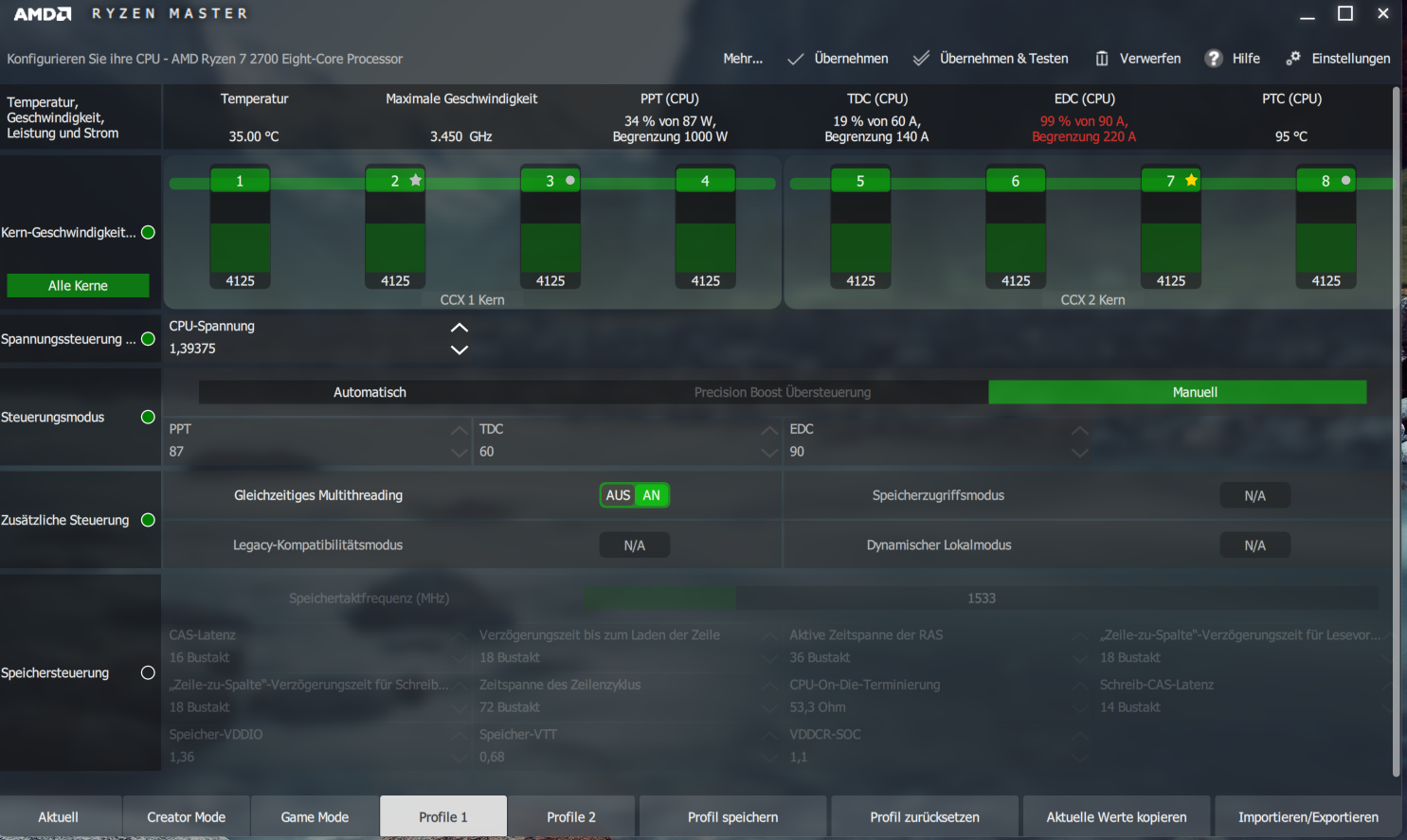The image size is (1407, 840).
Task: Increase CPU-Spannung with up chevron
Action: [460, 328]
